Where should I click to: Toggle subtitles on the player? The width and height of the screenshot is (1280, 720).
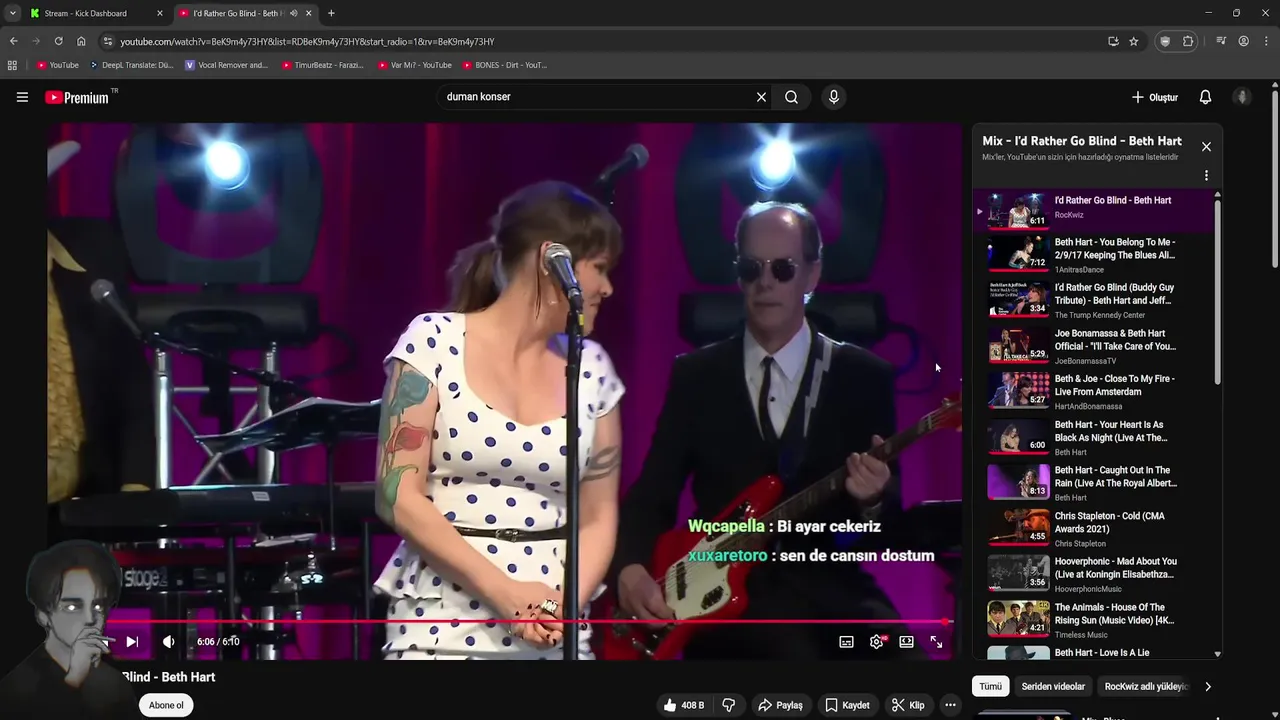point(846,642)
